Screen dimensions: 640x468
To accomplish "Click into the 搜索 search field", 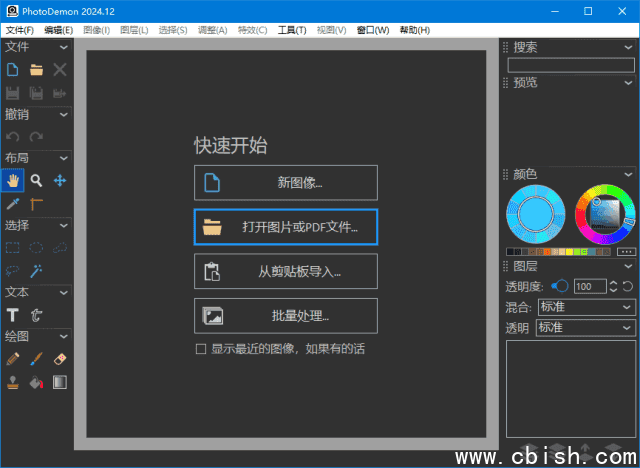I will pos(571,65).
